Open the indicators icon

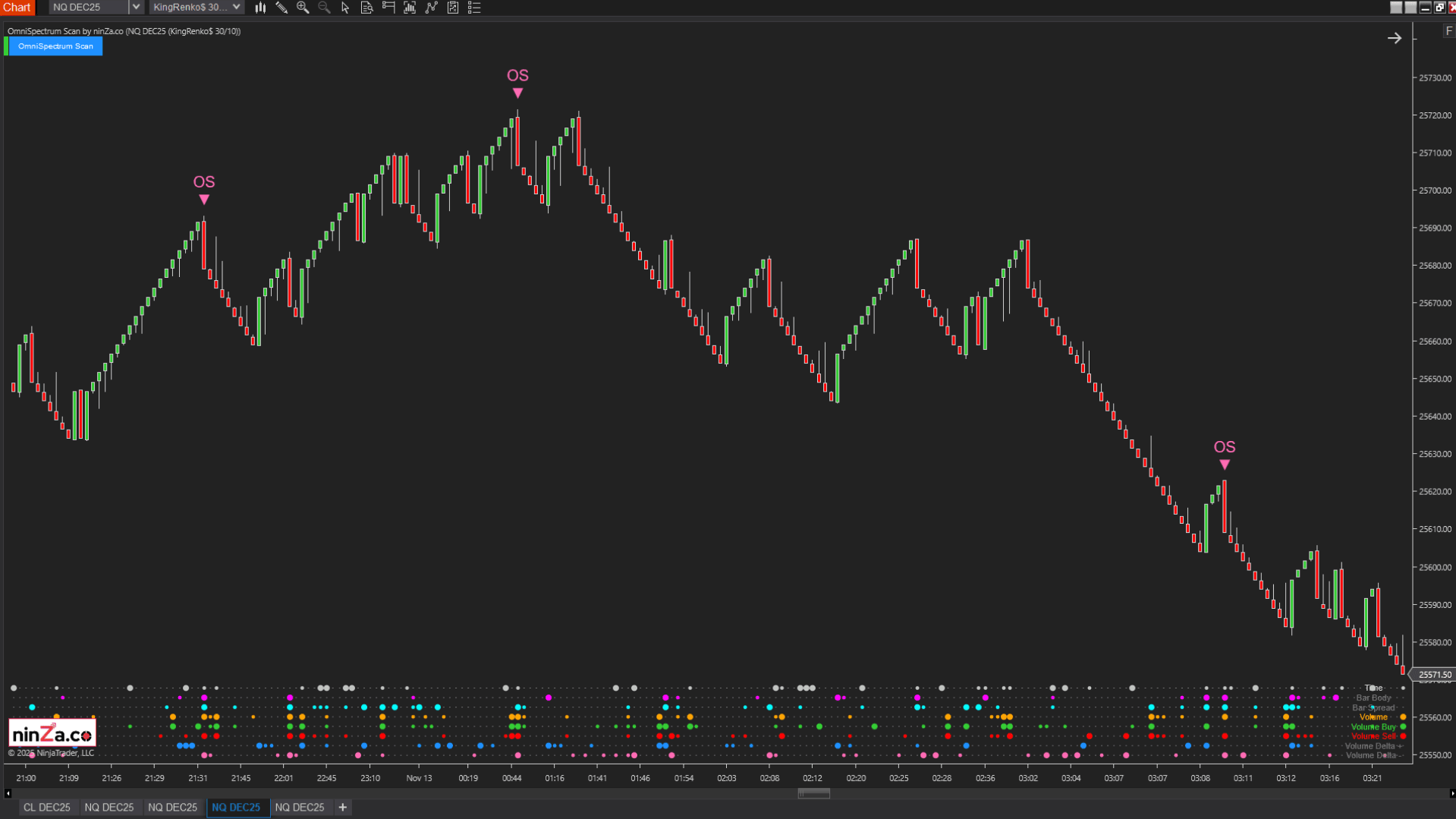[410, 8]
